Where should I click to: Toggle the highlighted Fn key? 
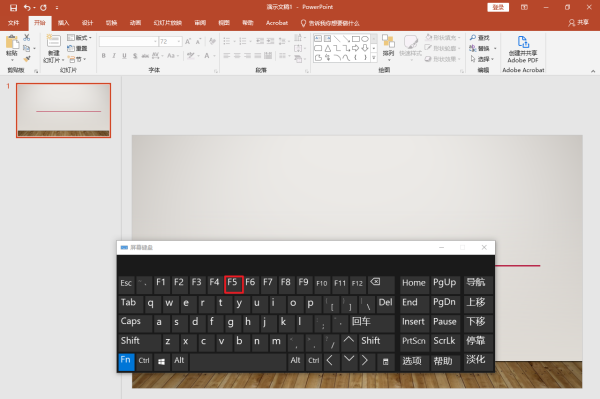(126, 362)
